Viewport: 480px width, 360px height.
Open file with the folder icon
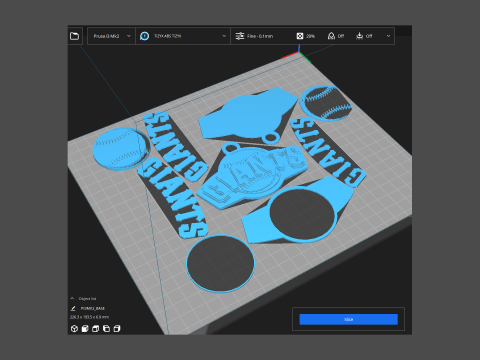click(x=74, y=36)
